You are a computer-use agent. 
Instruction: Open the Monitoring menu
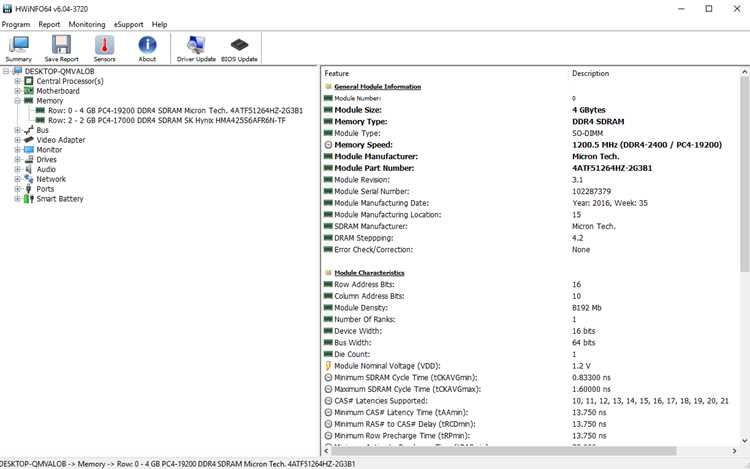tap(87, 24)
